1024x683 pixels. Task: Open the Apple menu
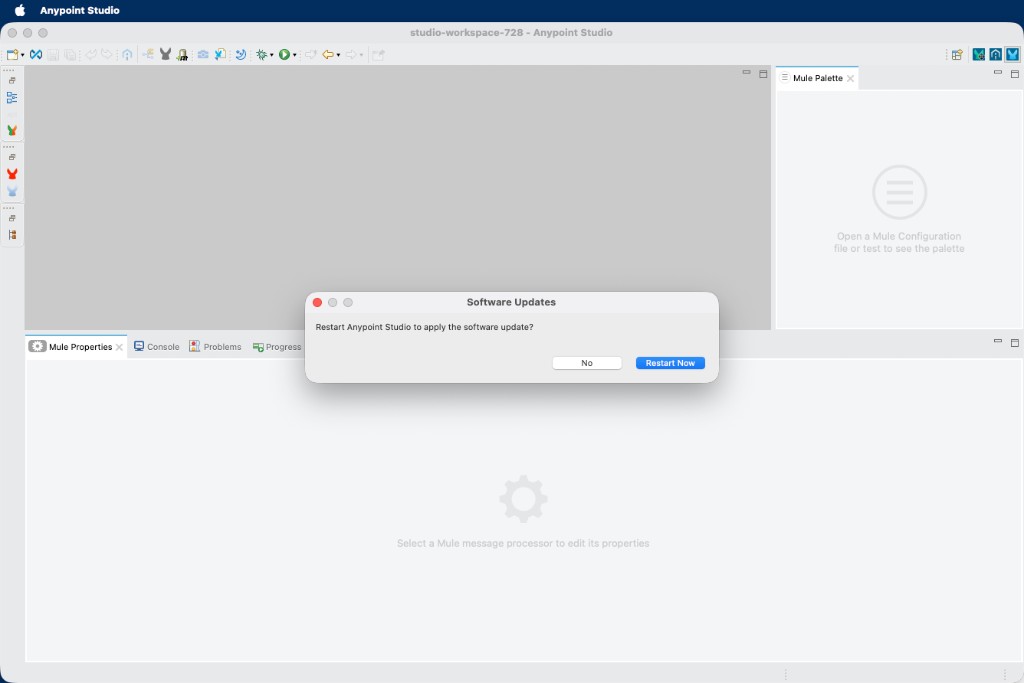pos(20,10)
